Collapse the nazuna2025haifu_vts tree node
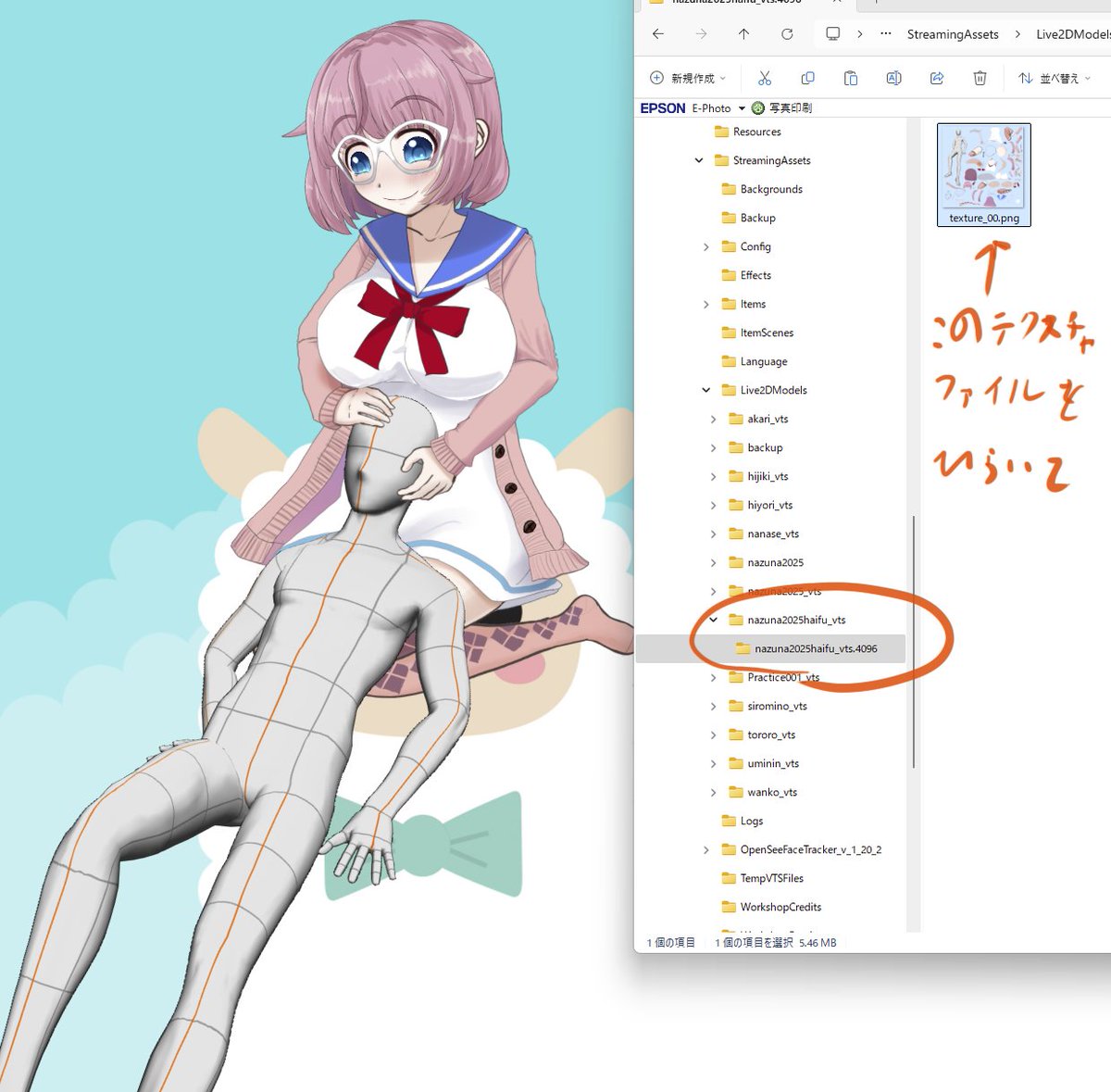The height and width of the screenshot is (1092, 1111). click(x=713, y=620)
